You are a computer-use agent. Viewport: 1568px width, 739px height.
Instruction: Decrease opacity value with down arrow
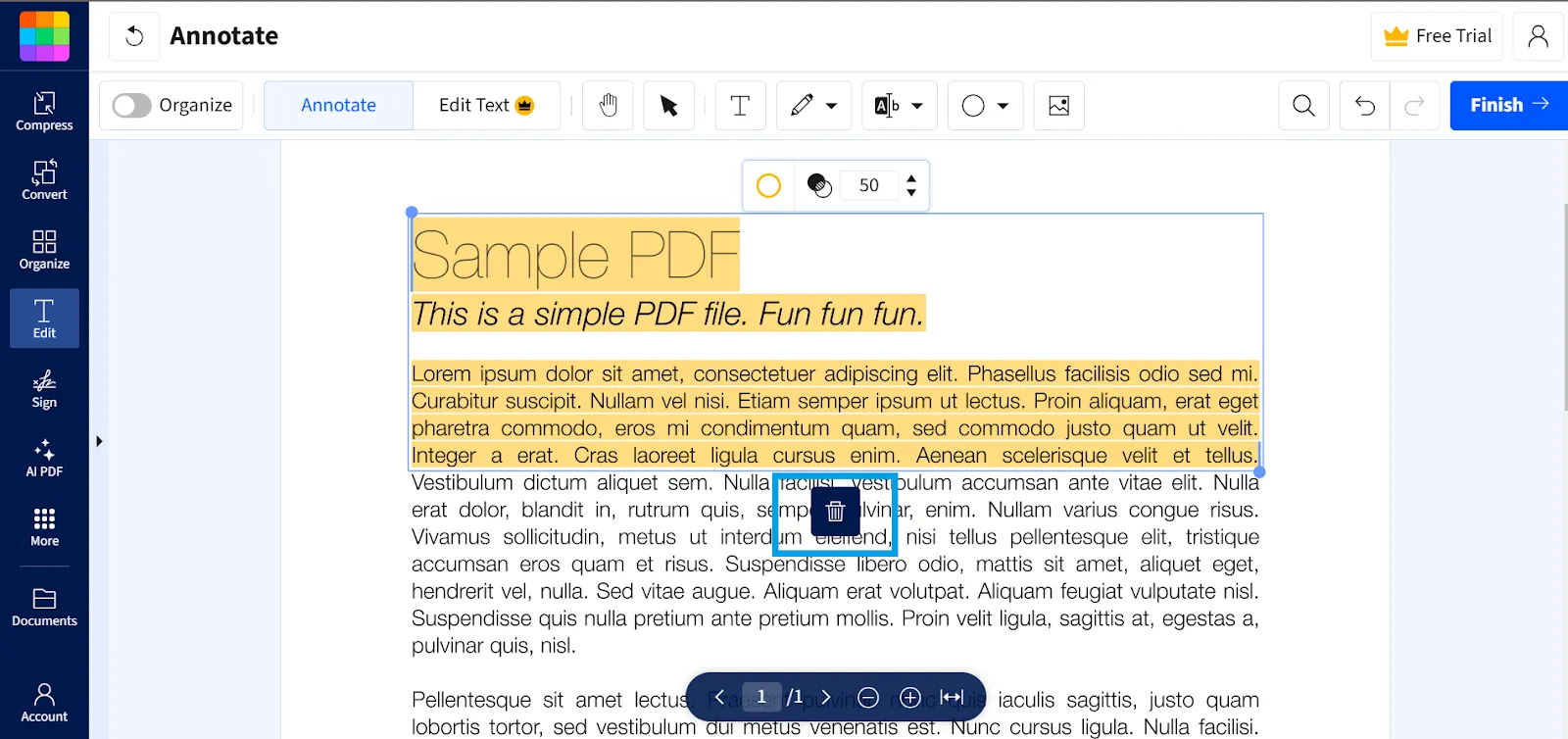pos(911,192)
